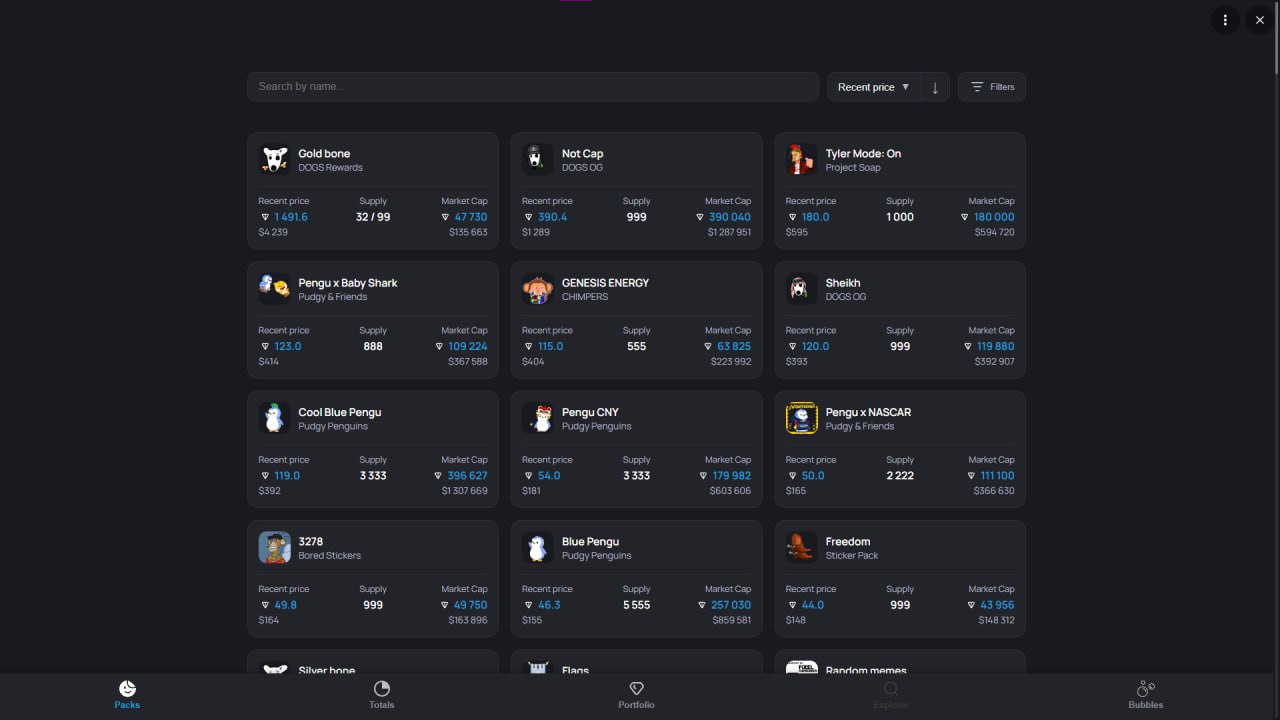
Task: Click the TON symbol beside 44.0
Action: pyautogui.click(x=792, y=605)
